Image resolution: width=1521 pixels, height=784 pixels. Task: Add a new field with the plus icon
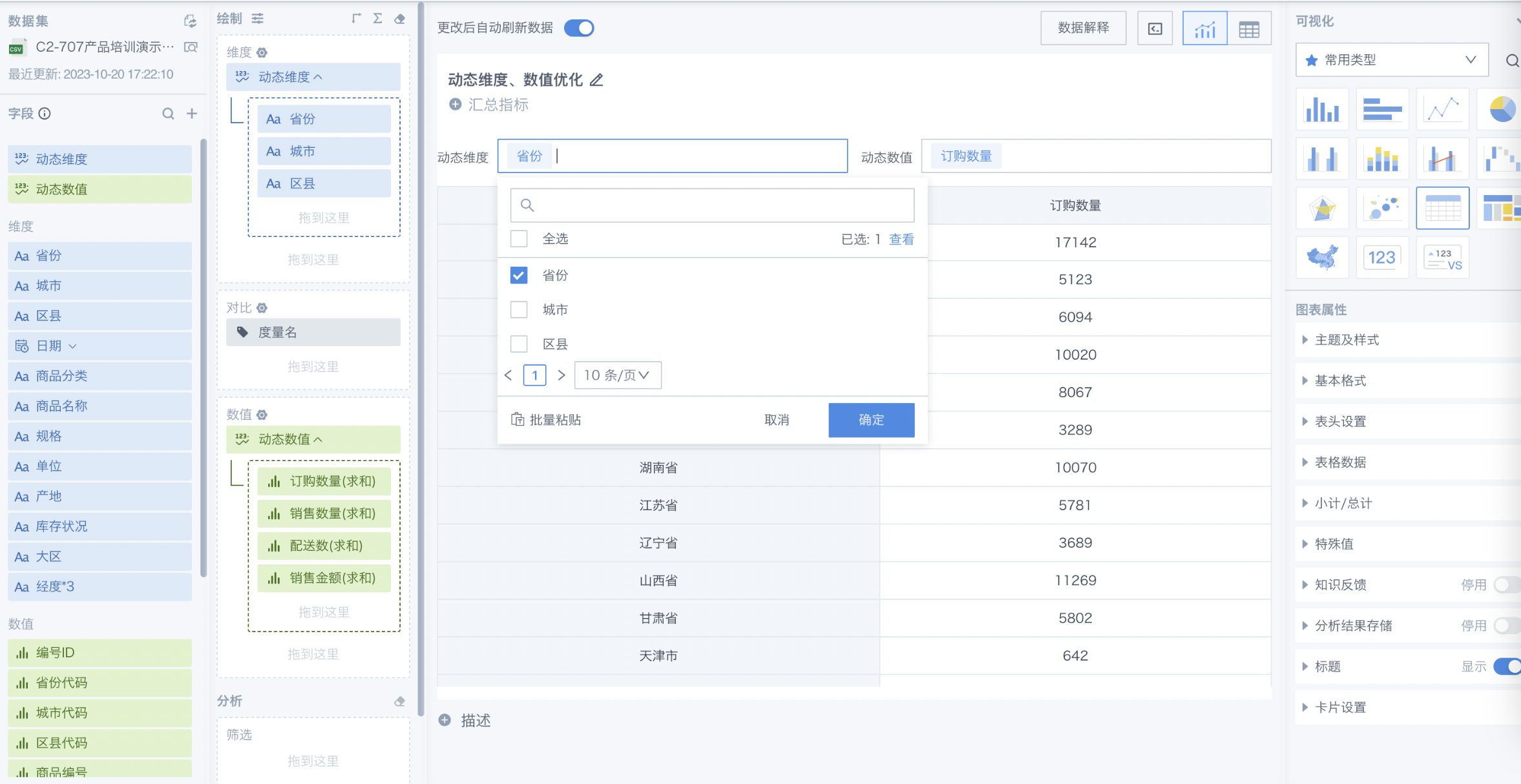[192, 114]
